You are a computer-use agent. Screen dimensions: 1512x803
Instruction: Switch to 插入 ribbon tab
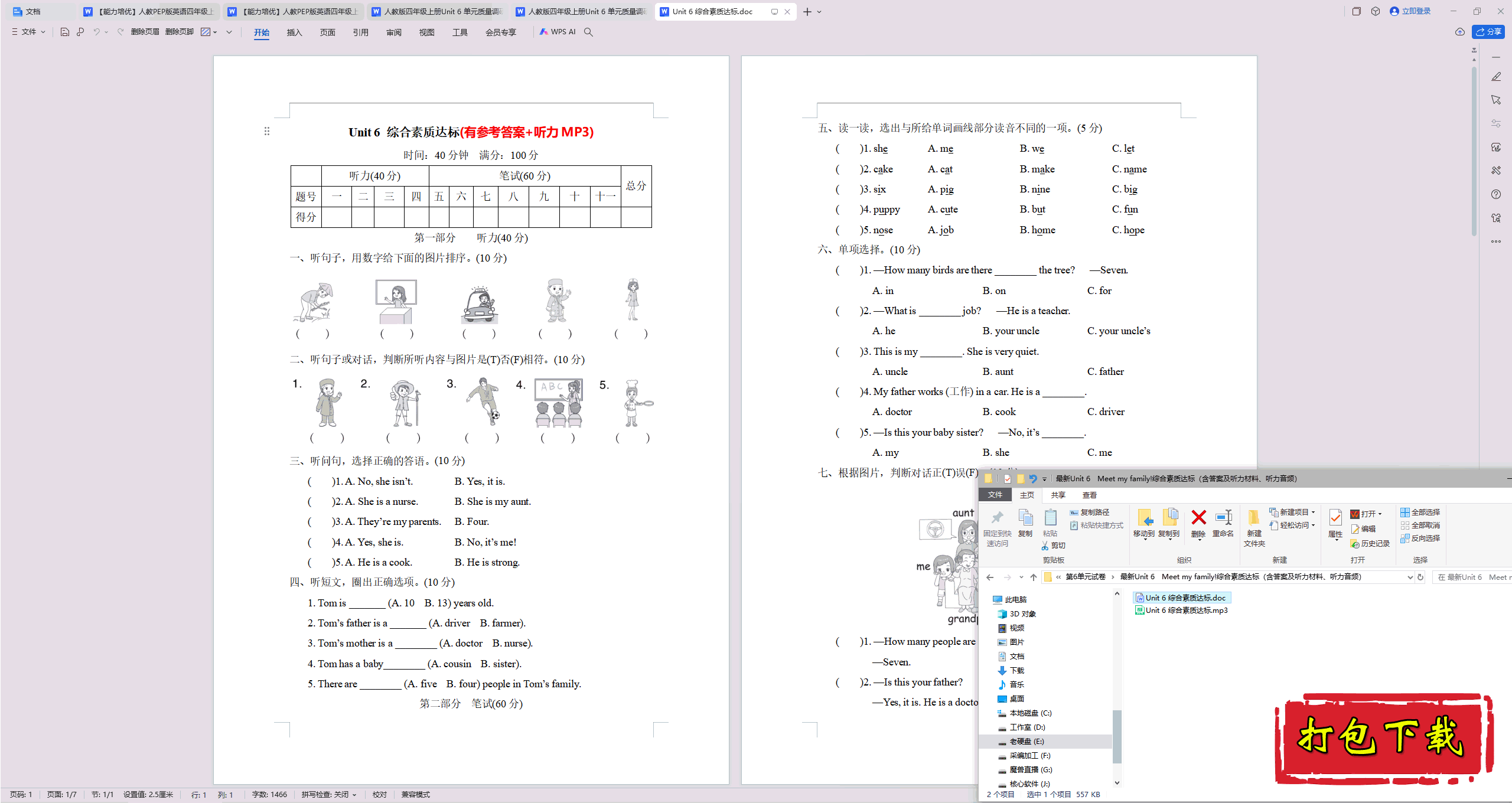295,32
